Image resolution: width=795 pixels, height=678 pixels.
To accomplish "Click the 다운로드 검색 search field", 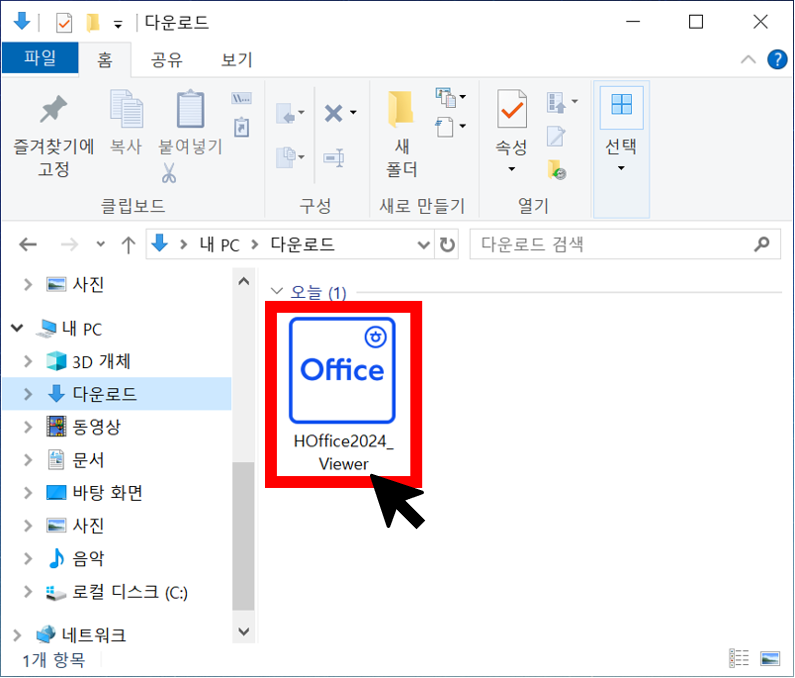I will [x=625, y=244].
